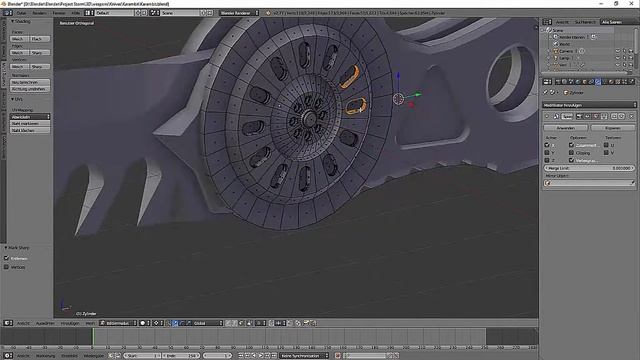
Task: Open the Ansicht menu in the 3D viewport header
Action: click(x=23, y=323)
